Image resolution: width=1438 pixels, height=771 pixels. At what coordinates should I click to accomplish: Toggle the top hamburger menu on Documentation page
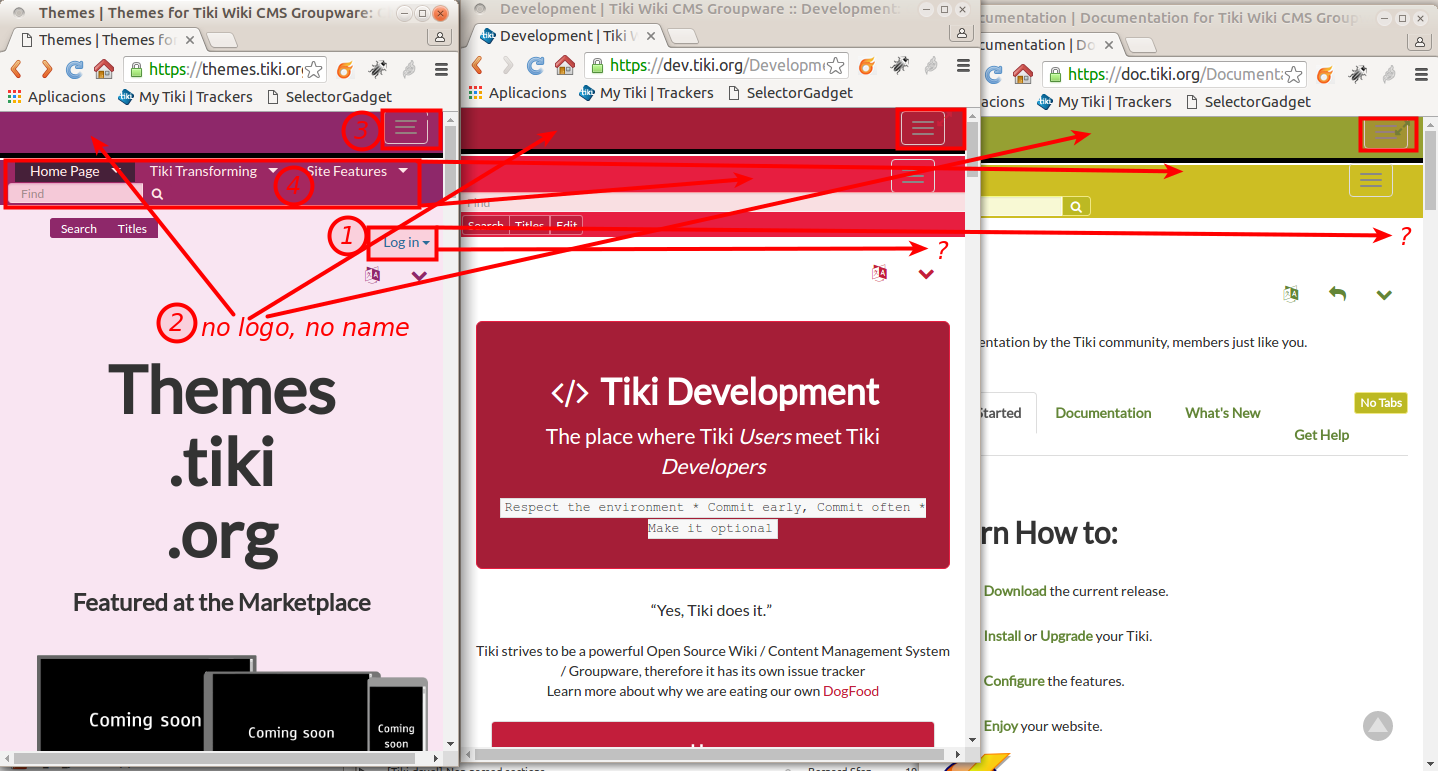click(x=1386, y=133)
